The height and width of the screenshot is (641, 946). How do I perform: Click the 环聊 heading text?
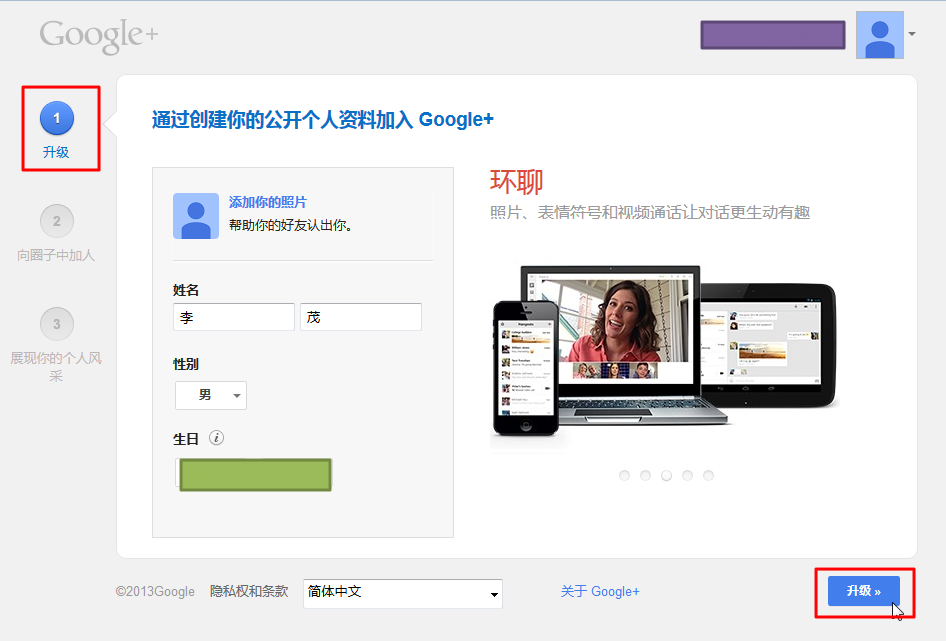point(516,182)
